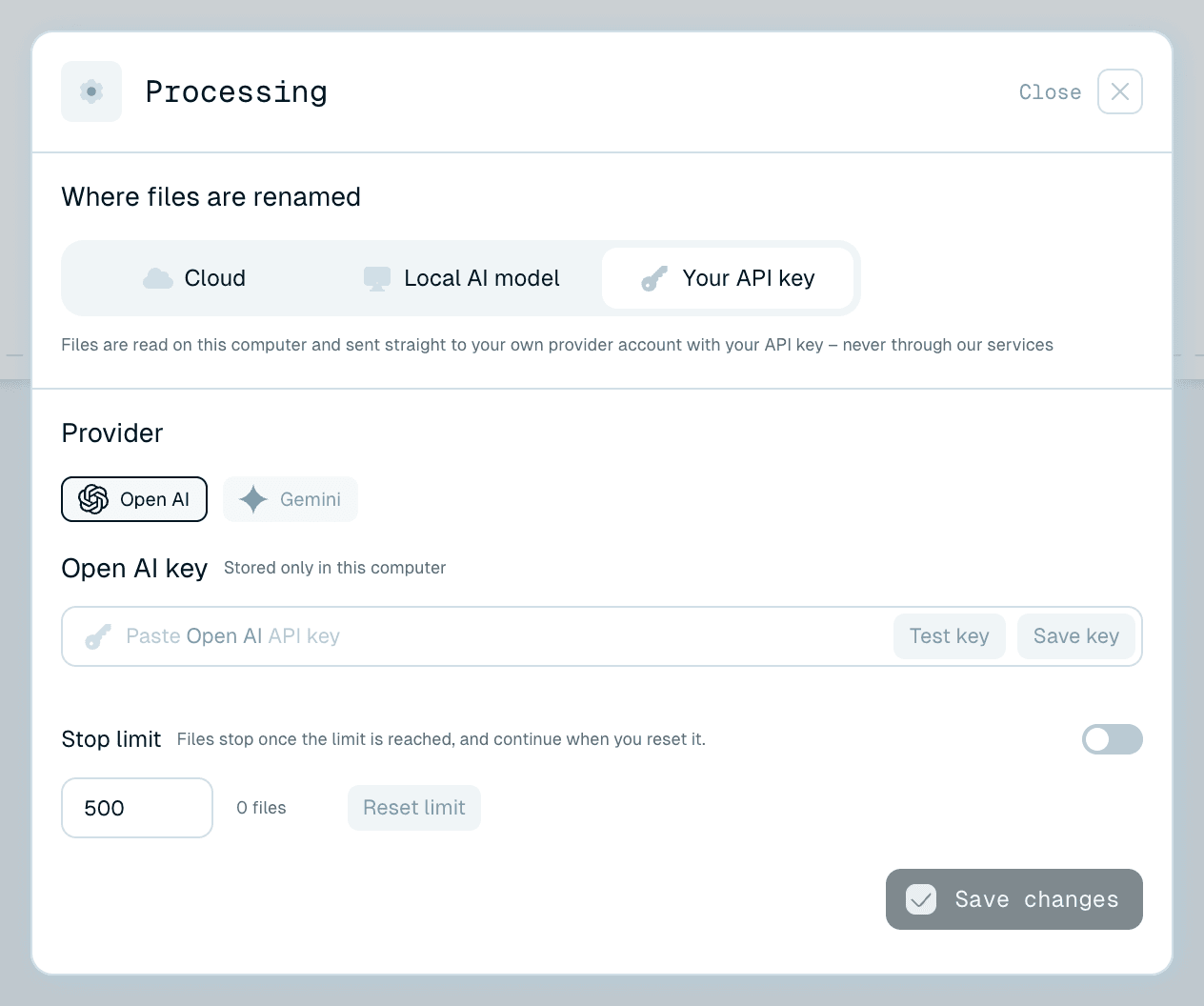Click the 'Open AI key' label
Image resolution: width=1204 pixels, height=1006 pixels.
point(134,569)
